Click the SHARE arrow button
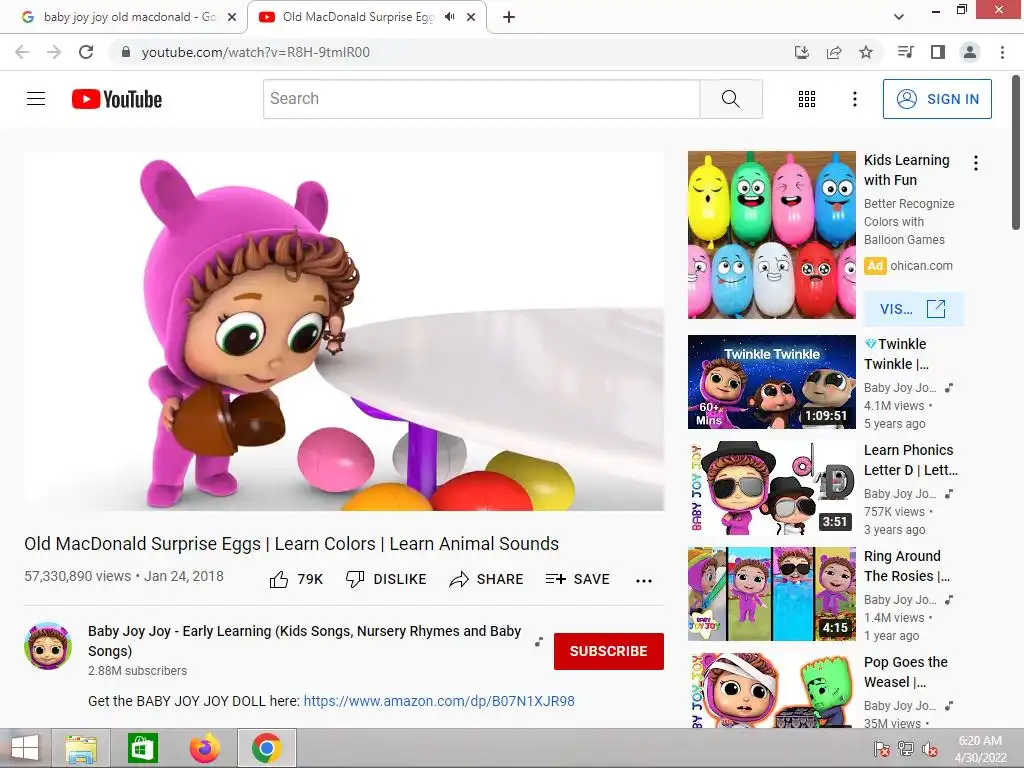 coord(487,579)
